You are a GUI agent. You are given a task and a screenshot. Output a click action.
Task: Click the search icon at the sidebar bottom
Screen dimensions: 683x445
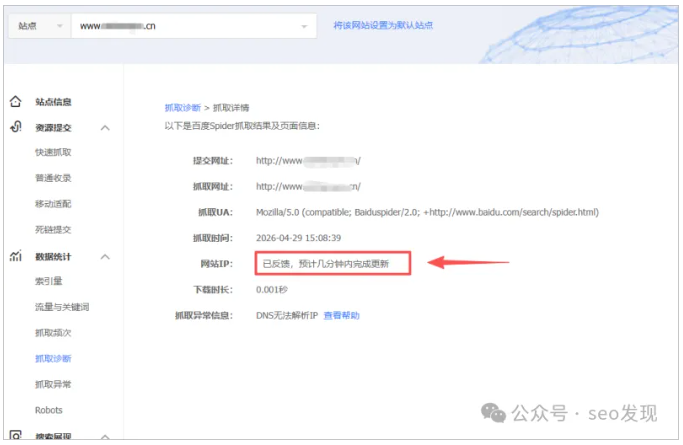(x=16, y=435)
